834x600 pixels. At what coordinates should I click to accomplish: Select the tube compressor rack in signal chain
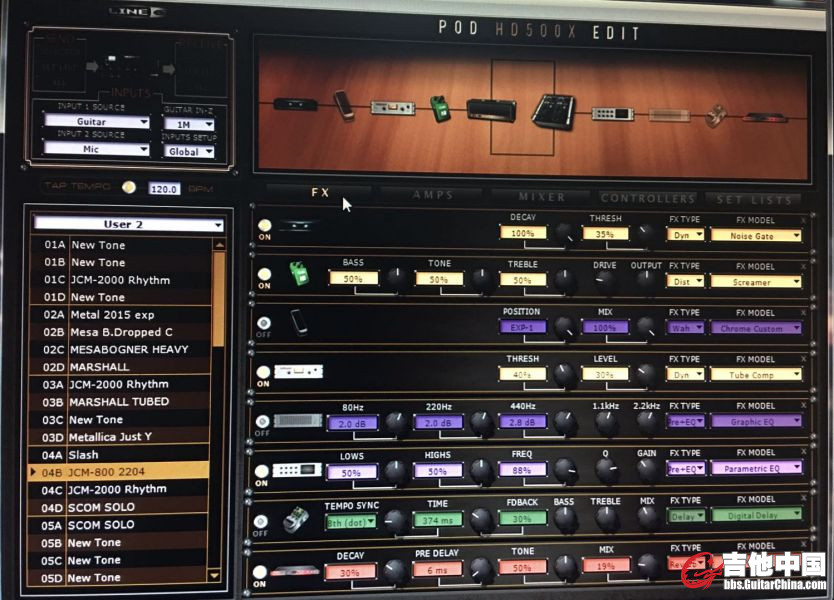click(x=393, y=108)
